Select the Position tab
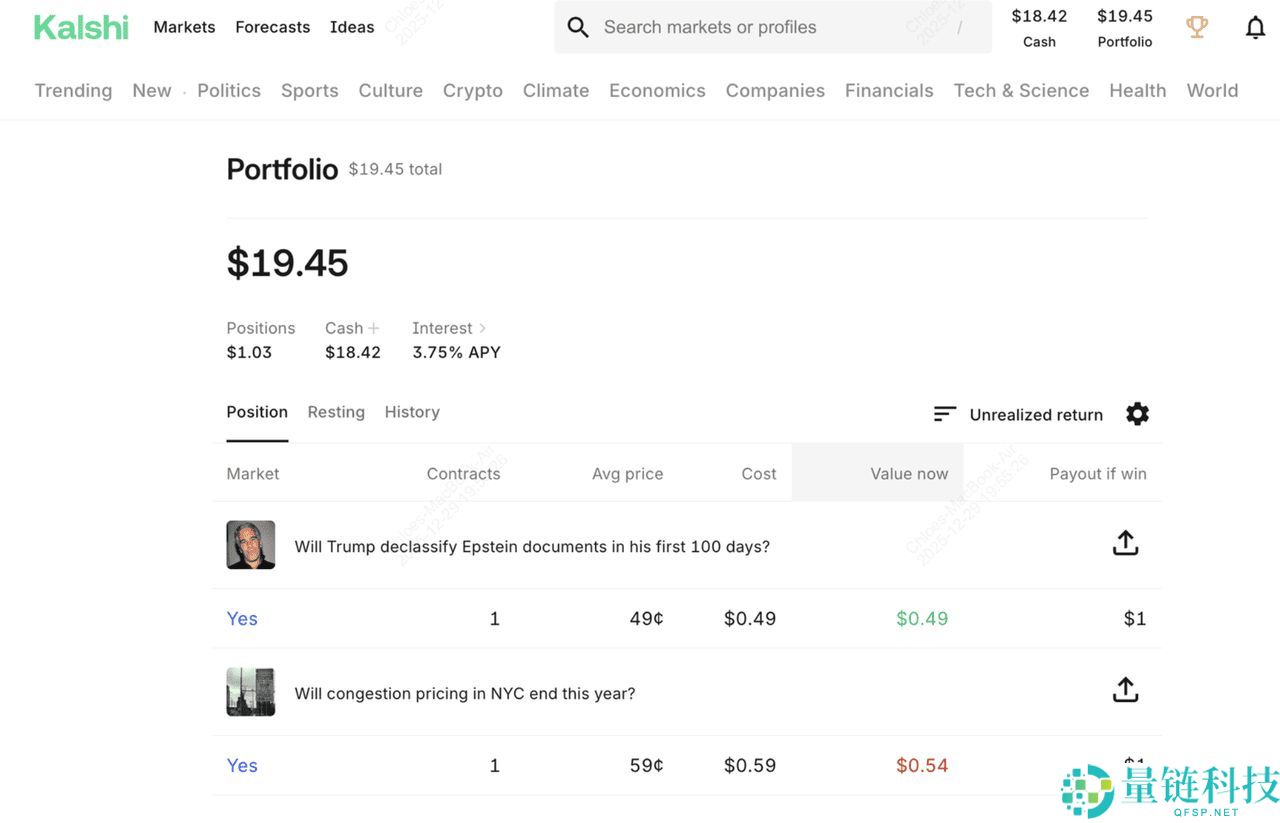This screenshot has height=823, width=1280. pyautogui.click(x=257, y=412)
